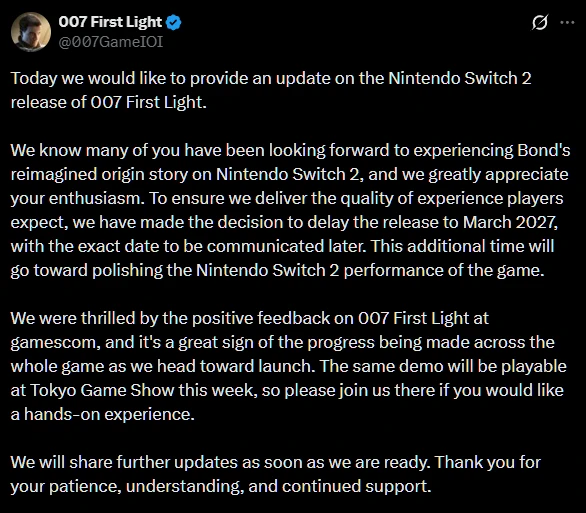Click the closing line 'your patience, understanding'
Viewport: 586px width, 513px height.
[x=221, y=486]
